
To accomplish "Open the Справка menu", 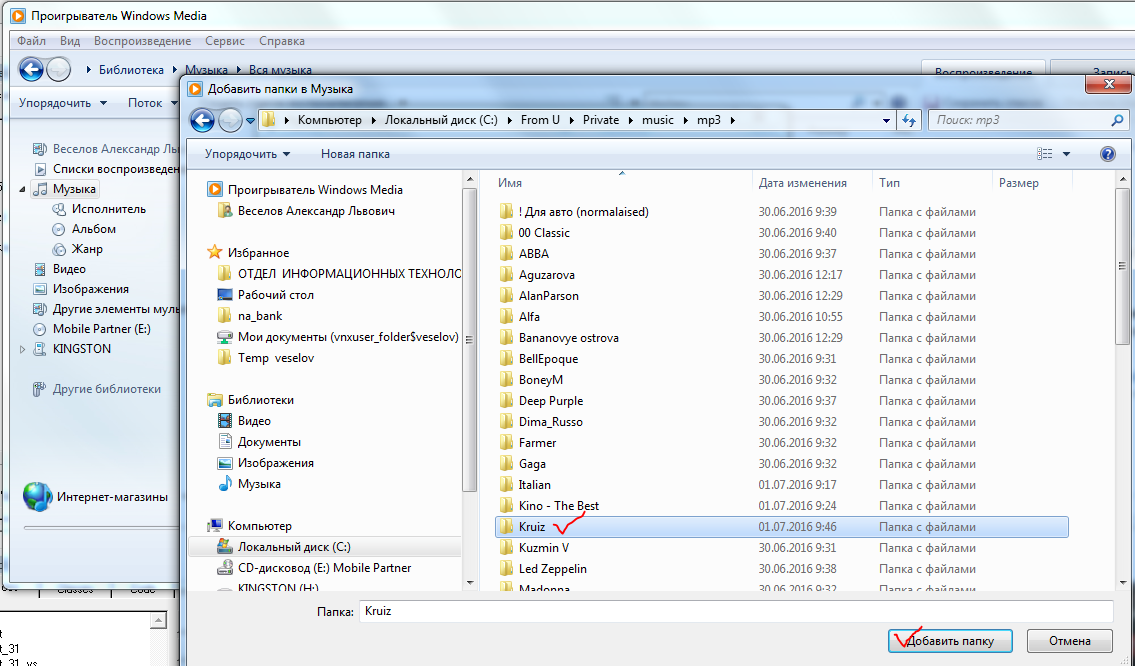I will point(282,41).
